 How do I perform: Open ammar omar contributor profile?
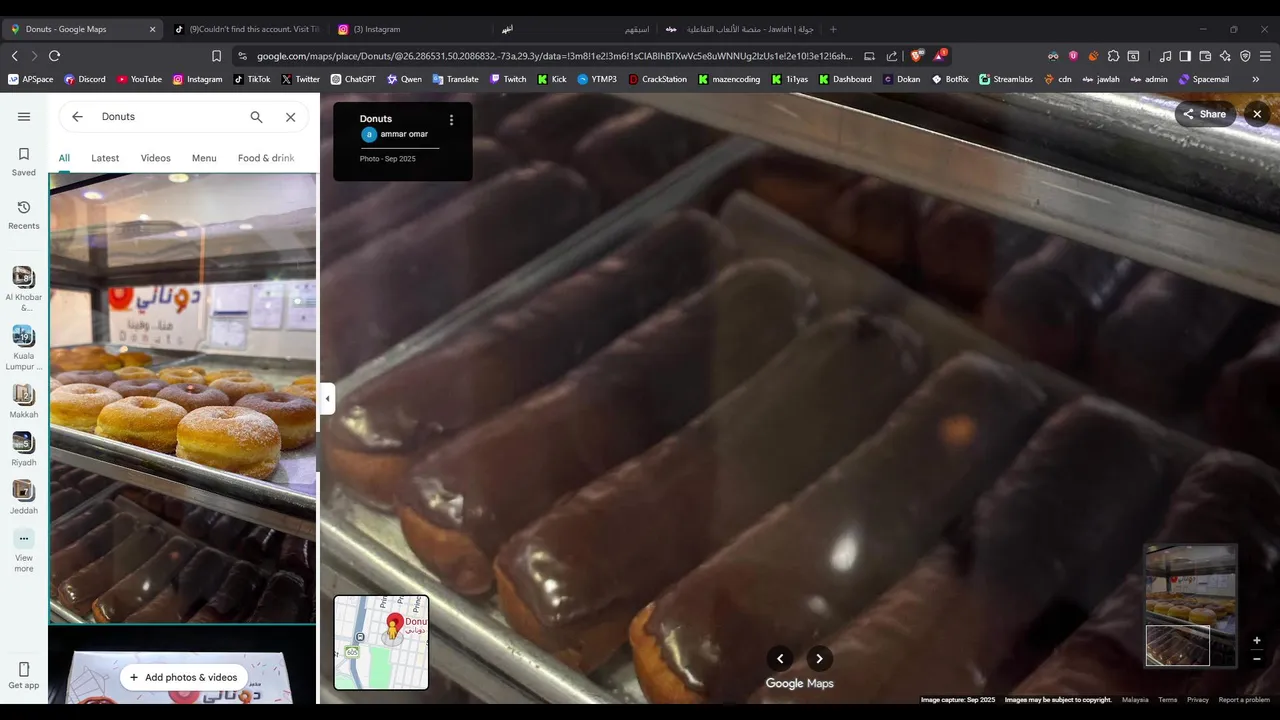tap(404, 134)
